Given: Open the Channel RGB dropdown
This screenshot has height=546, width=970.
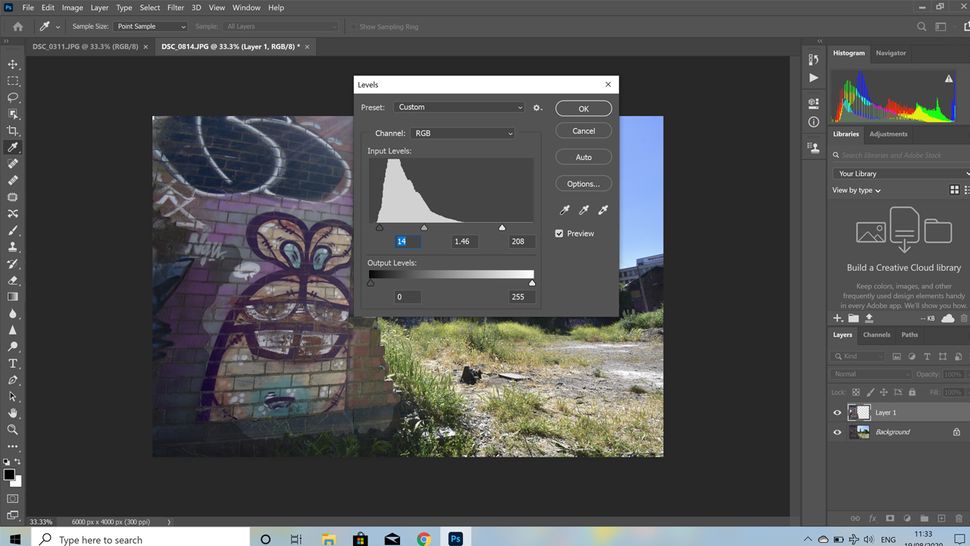Looking at the screenshot, I should (463, 134).
